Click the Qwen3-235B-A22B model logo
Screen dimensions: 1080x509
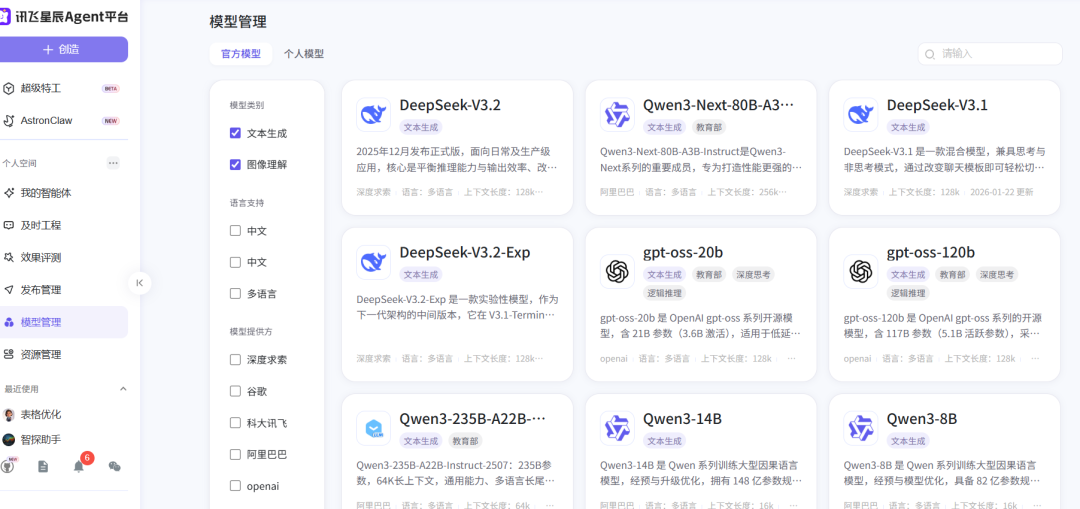coord(373,428)
